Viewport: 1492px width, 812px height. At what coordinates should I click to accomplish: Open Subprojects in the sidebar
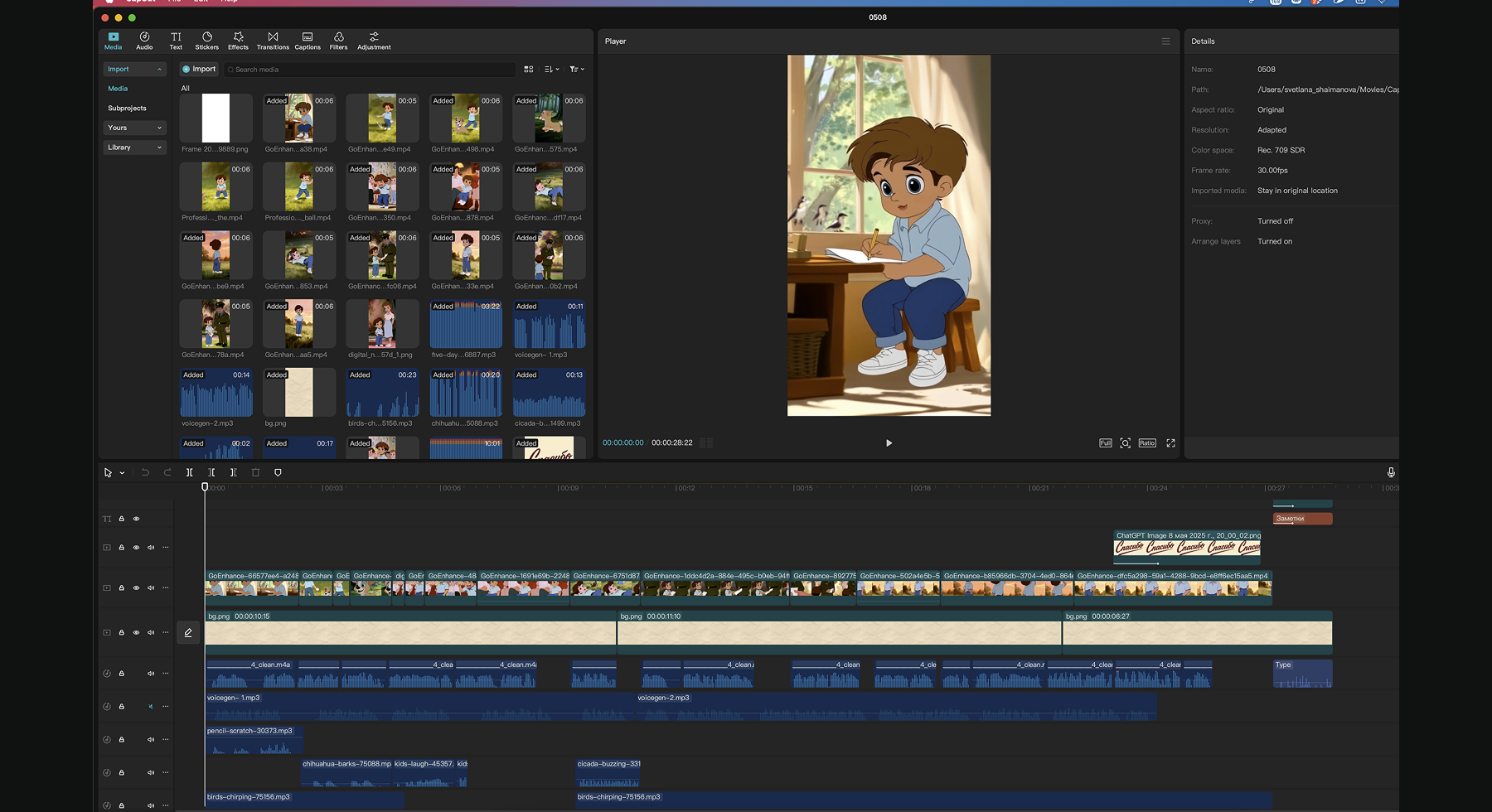coord(127,109)
